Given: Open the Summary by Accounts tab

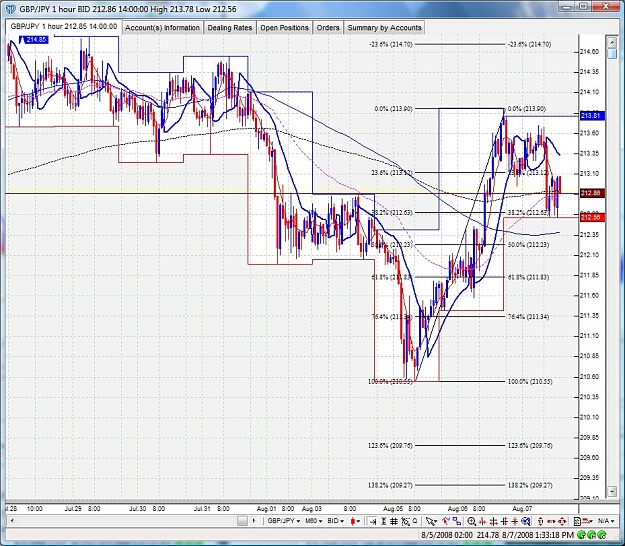Looking at the screenshot, I should point(384,28).
